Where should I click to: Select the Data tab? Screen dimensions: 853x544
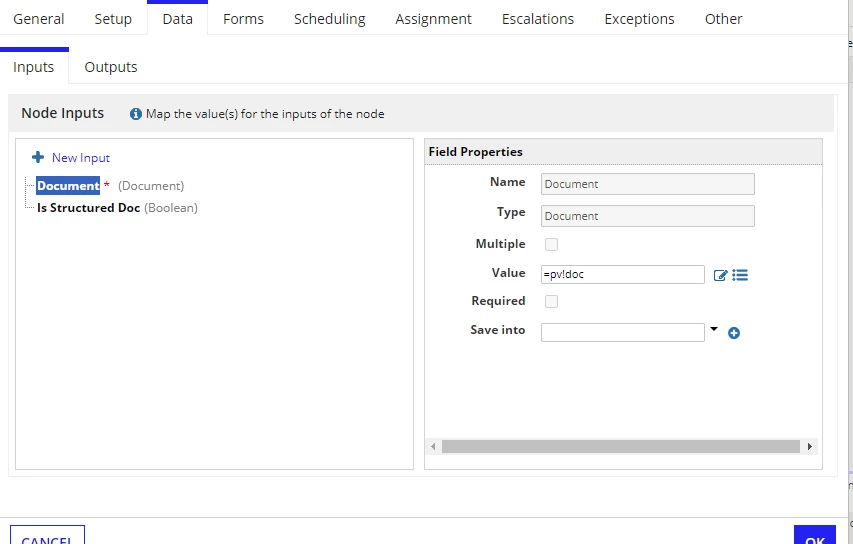[x=177, y=19]
